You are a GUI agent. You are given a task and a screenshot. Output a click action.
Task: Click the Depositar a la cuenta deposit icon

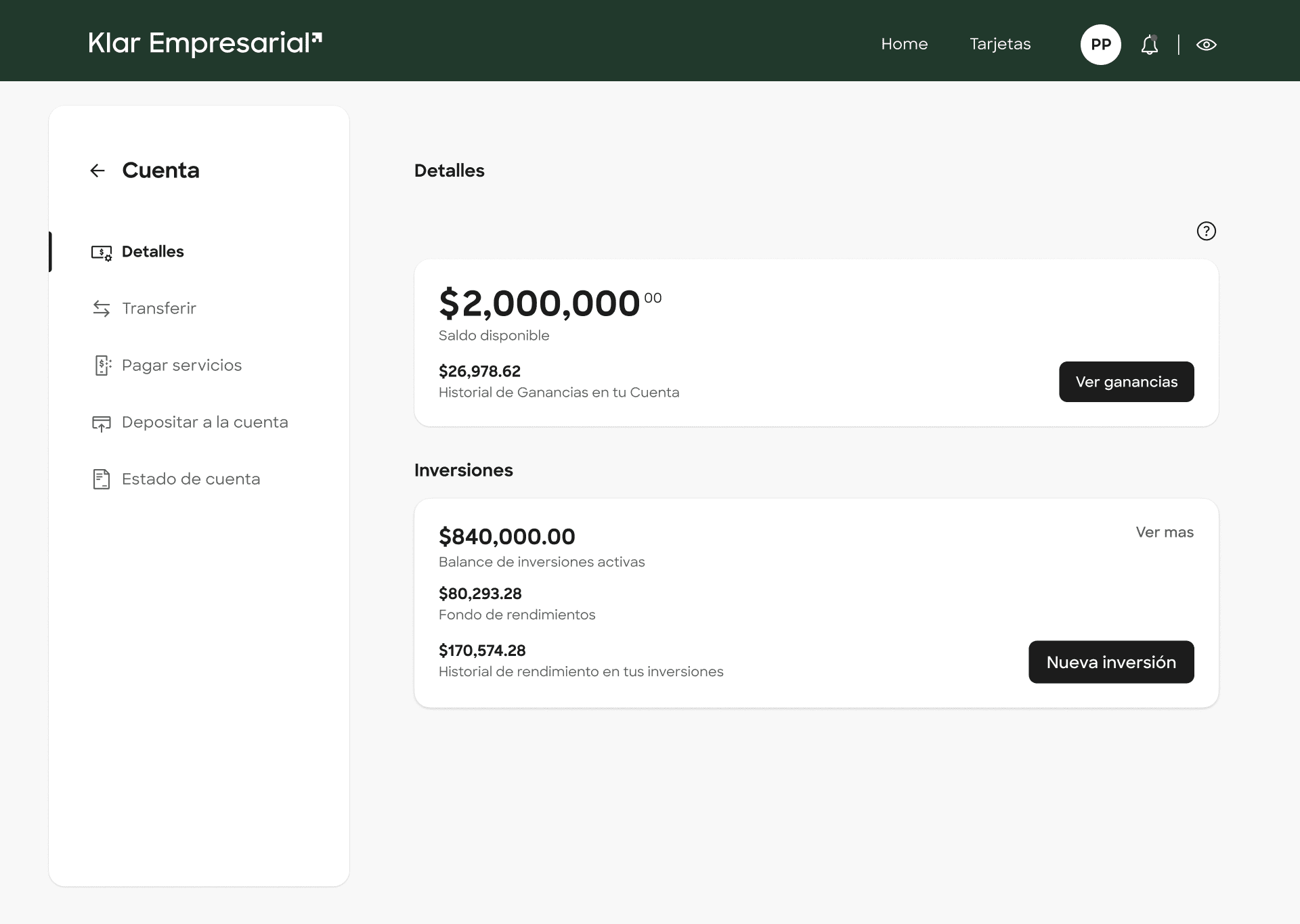[102, 422]
